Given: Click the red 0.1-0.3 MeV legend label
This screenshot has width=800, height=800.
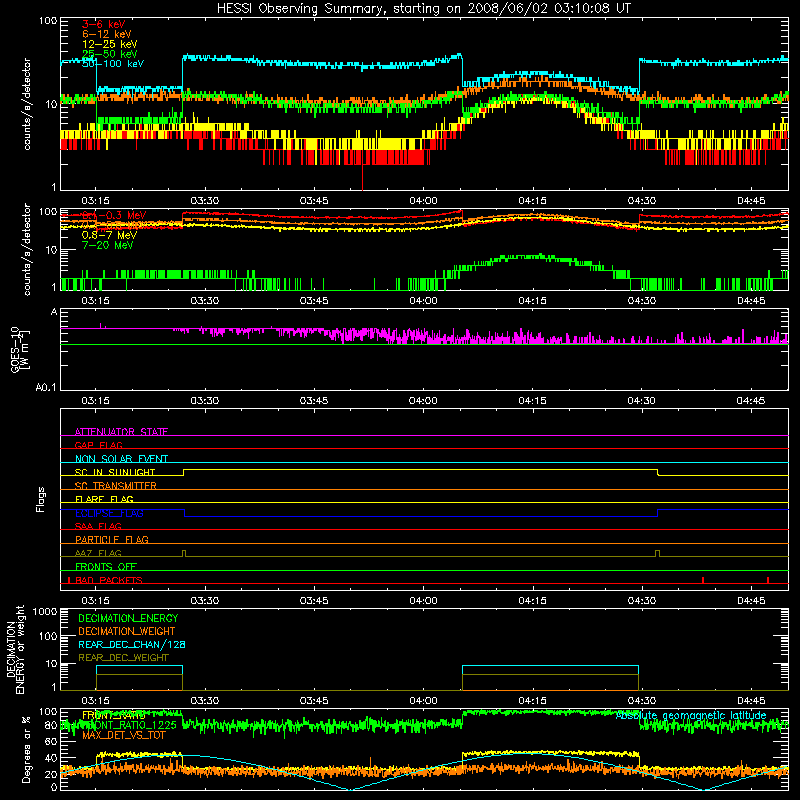Looking at the screenshot, I should pyautogui.click(x=114, y=215).
